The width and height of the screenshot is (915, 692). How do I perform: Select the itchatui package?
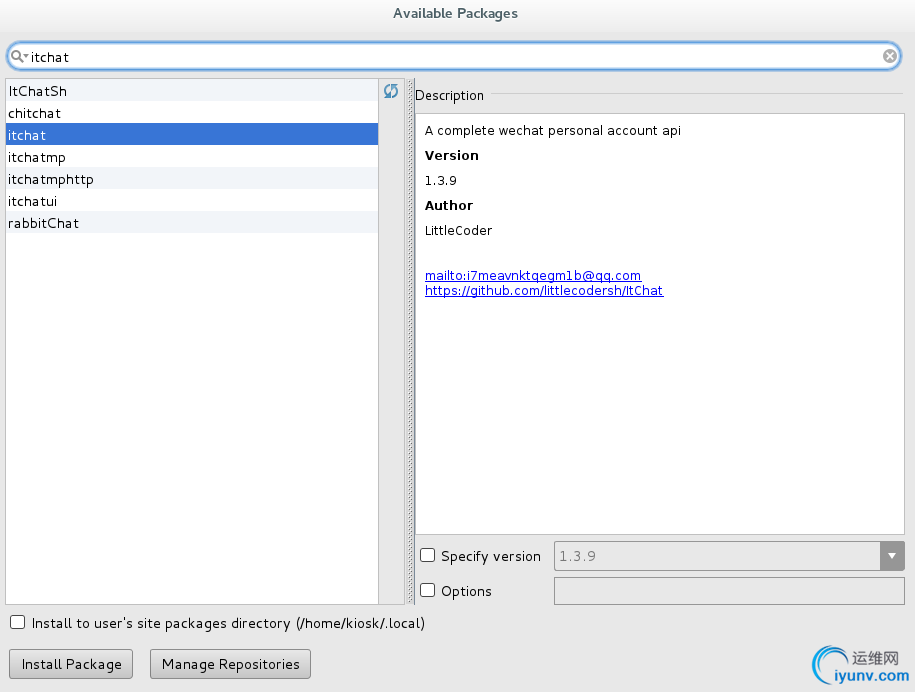[192, 201]
